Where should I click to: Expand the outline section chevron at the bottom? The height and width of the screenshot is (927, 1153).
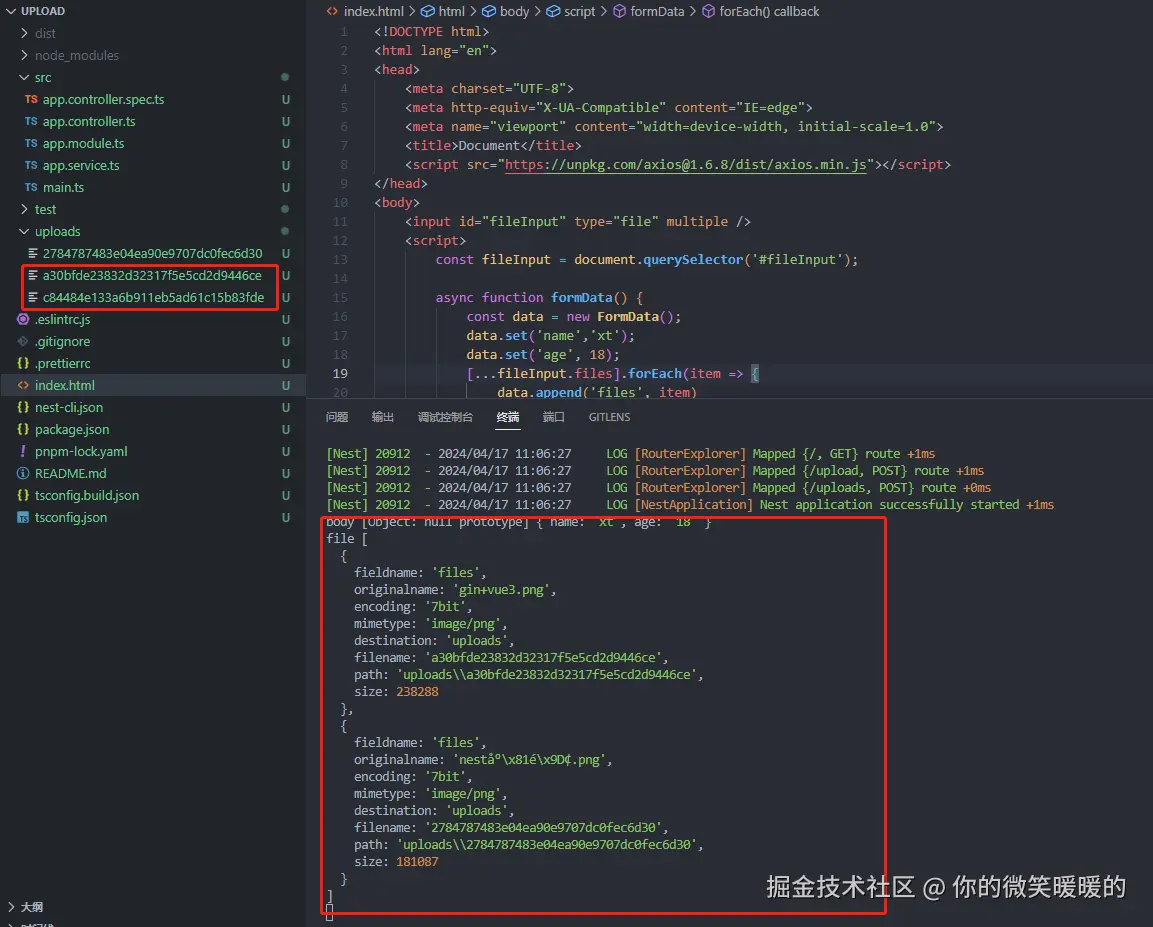point(11,906)
